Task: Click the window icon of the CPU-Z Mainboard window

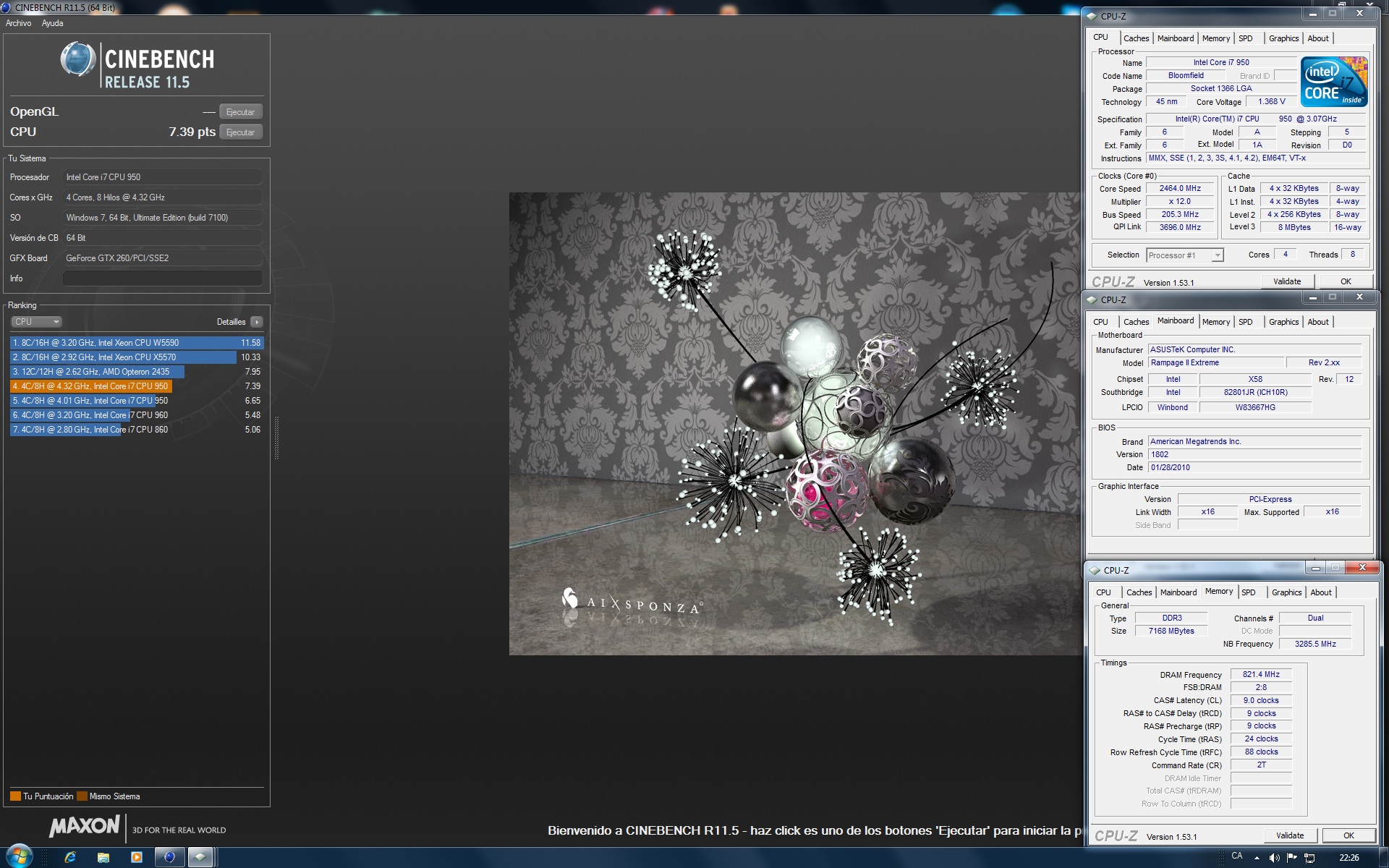Action: click(1092, 299)
